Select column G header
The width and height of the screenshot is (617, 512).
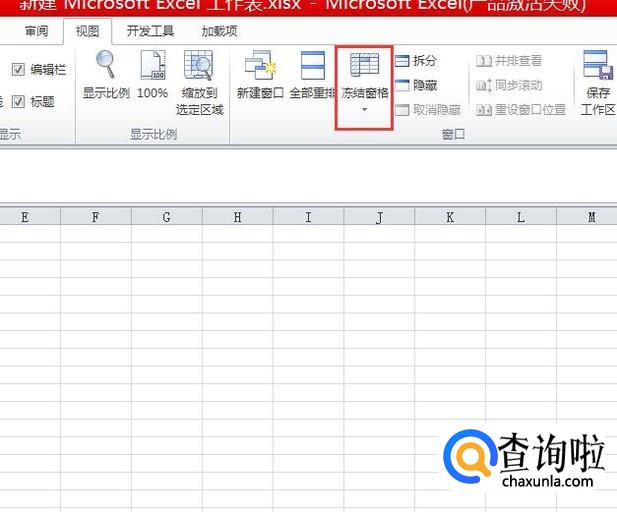point(166,217)
